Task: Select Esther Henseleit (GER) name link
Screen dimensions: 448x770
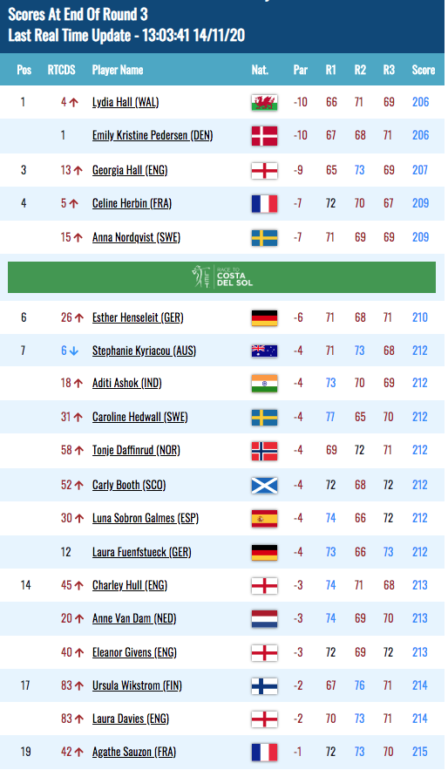Action: tap(138, 318)
